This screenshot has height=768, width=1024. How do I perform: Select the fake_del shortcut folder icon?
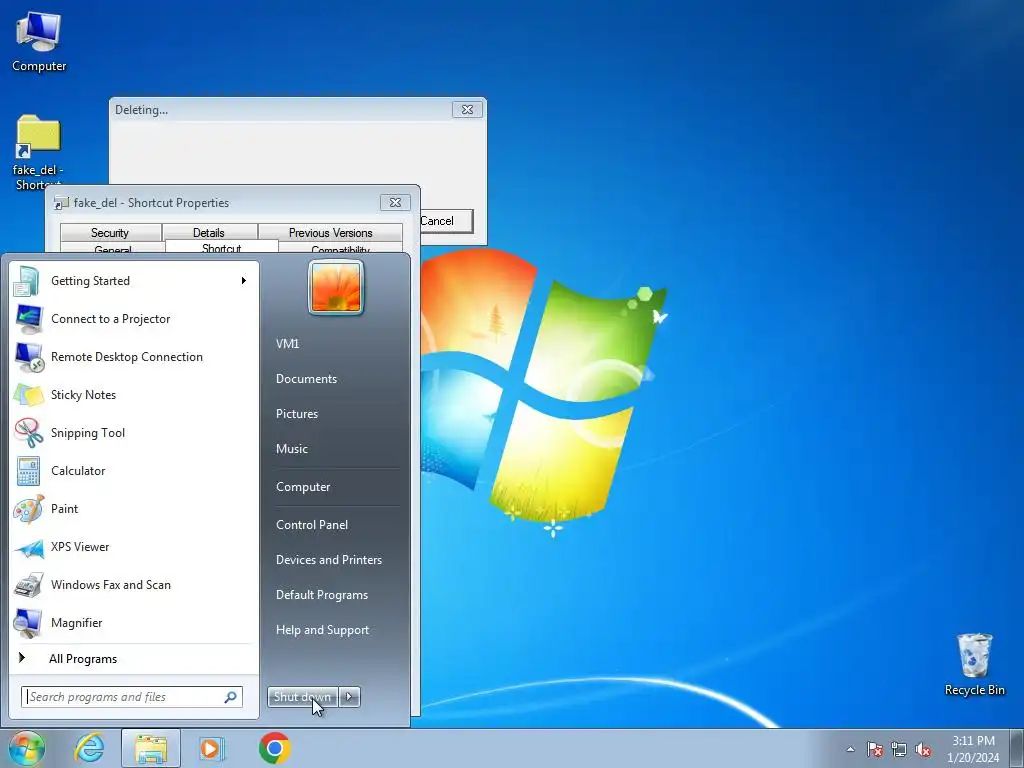click(x=39, y=136)
